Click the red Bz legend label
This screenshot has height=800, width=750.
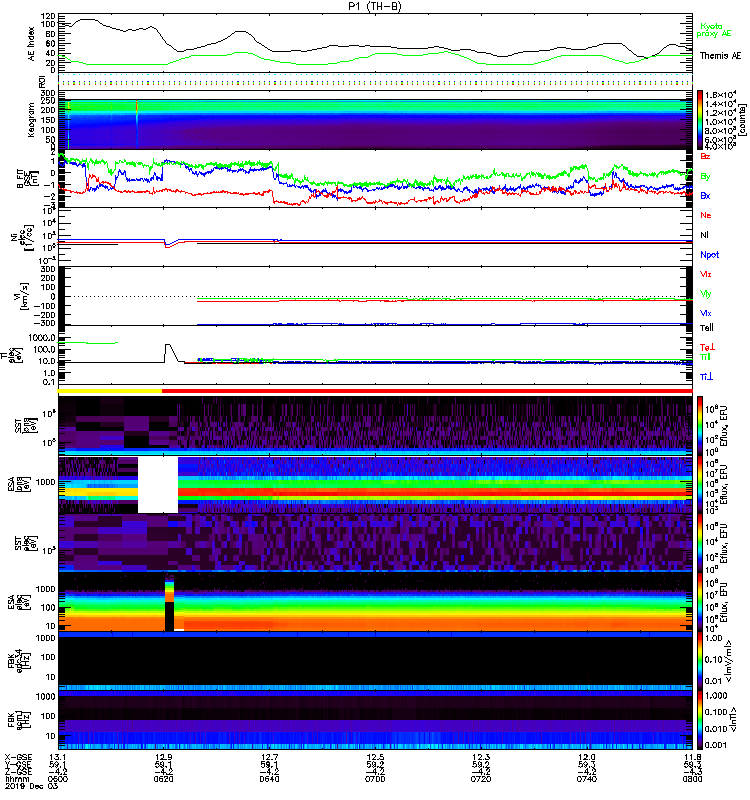pyautogui.click(x=705, y=156)
